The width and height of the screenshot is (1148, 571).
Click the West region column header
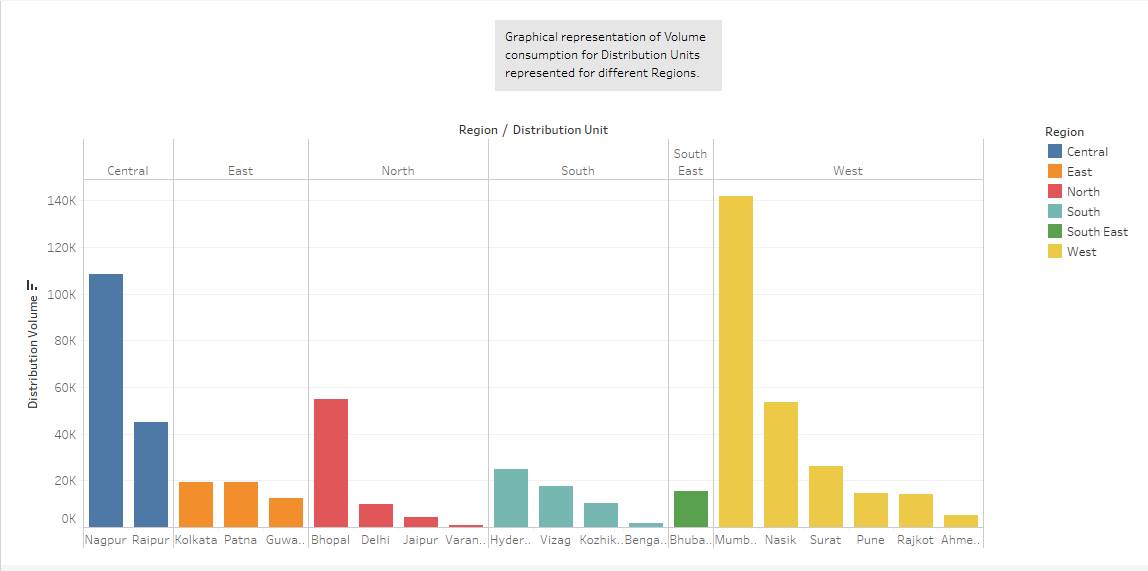(848, 171)
